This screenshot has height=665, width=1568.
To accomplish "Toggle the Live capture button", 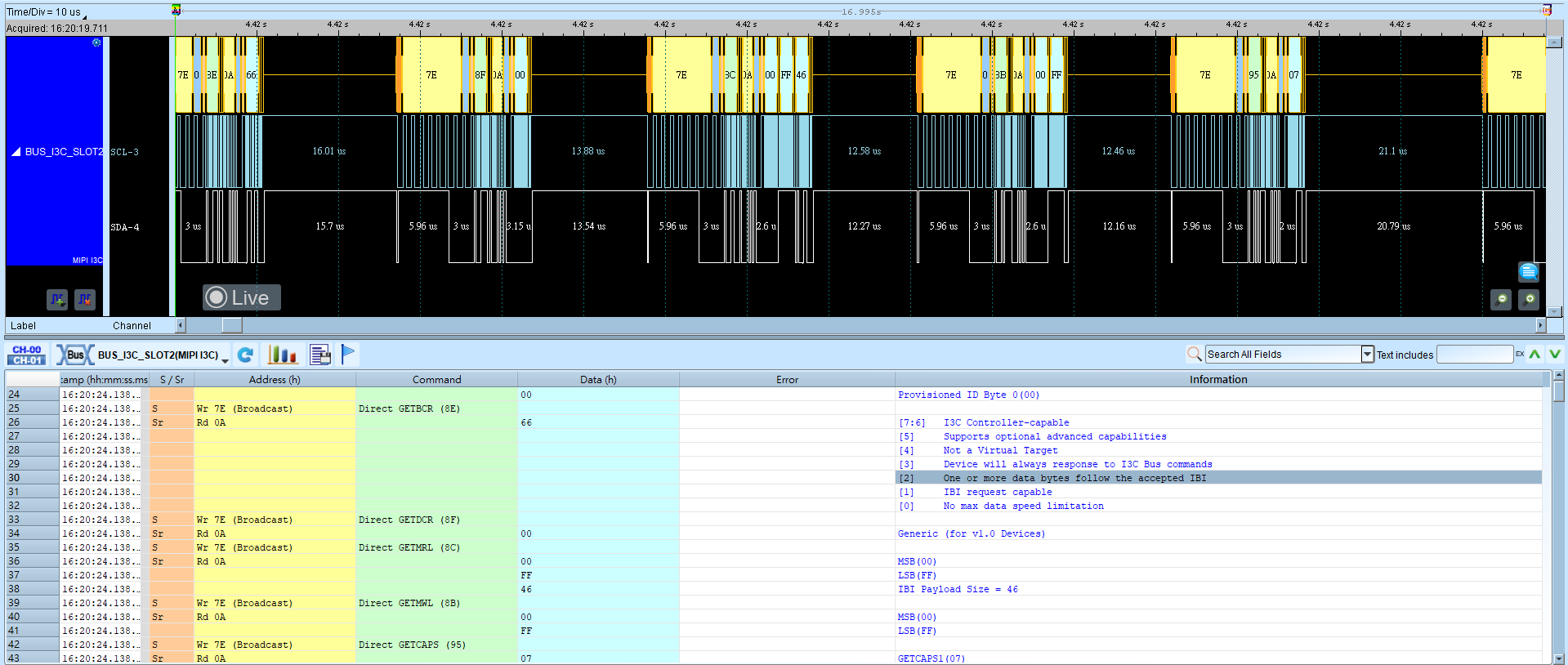I will point(241,297).
